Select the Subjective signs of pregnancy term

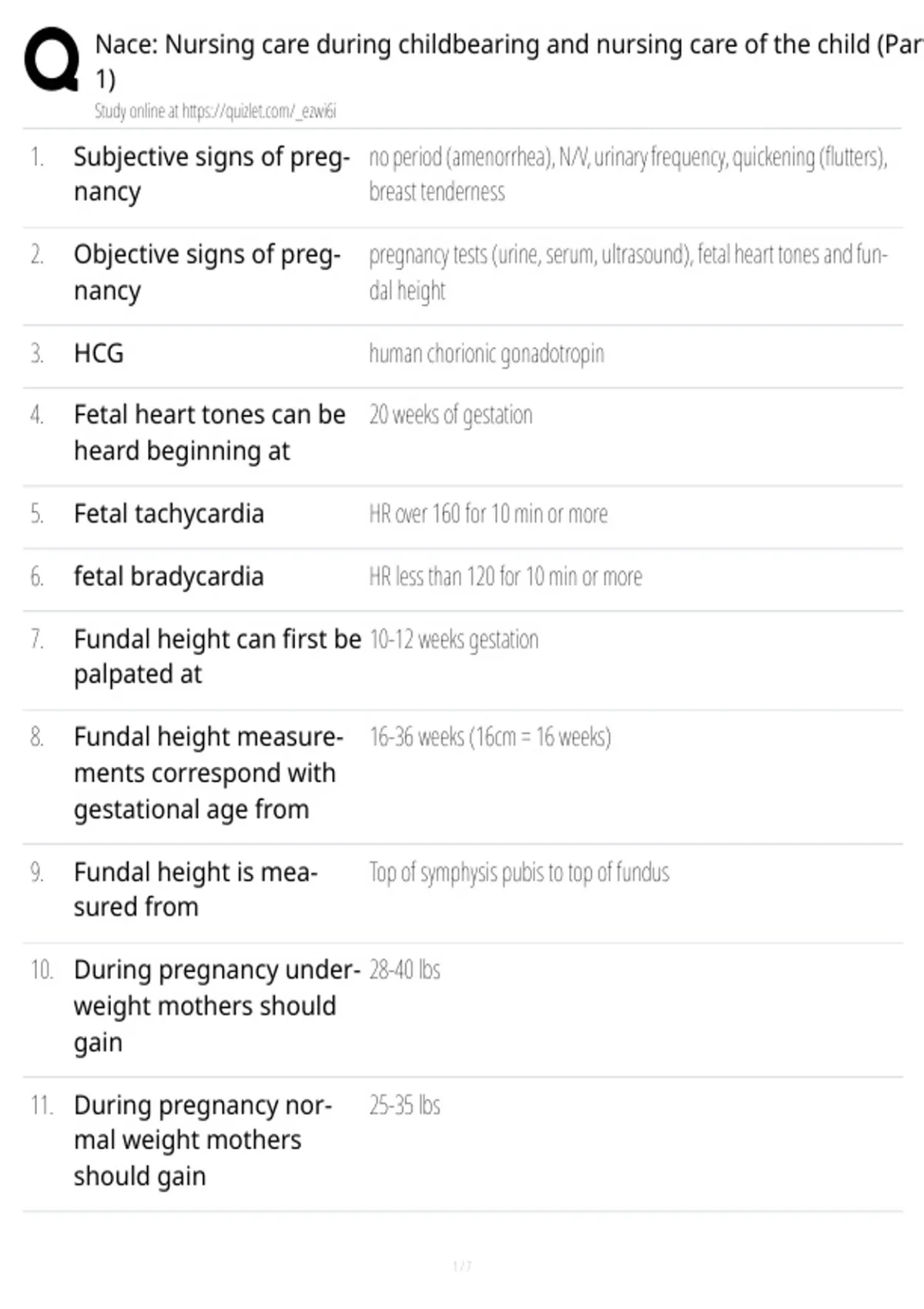tap(212, 174)
